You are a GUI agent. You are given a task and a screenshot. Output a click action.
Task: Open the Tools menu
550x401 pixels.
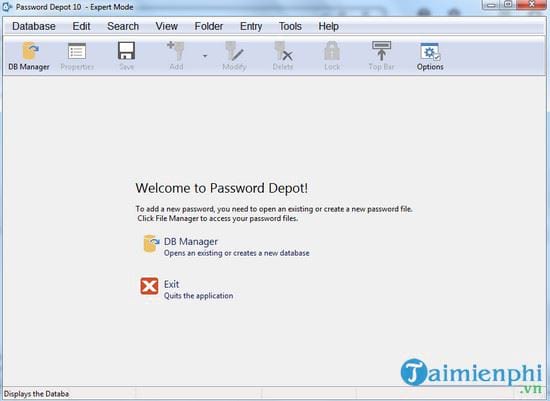pos(290,26)
